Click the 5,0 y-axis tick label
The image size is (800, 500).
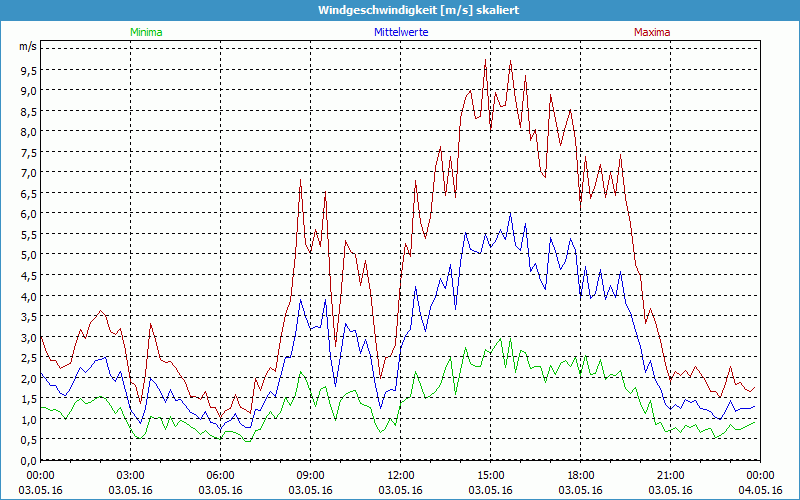coord(29,254)
